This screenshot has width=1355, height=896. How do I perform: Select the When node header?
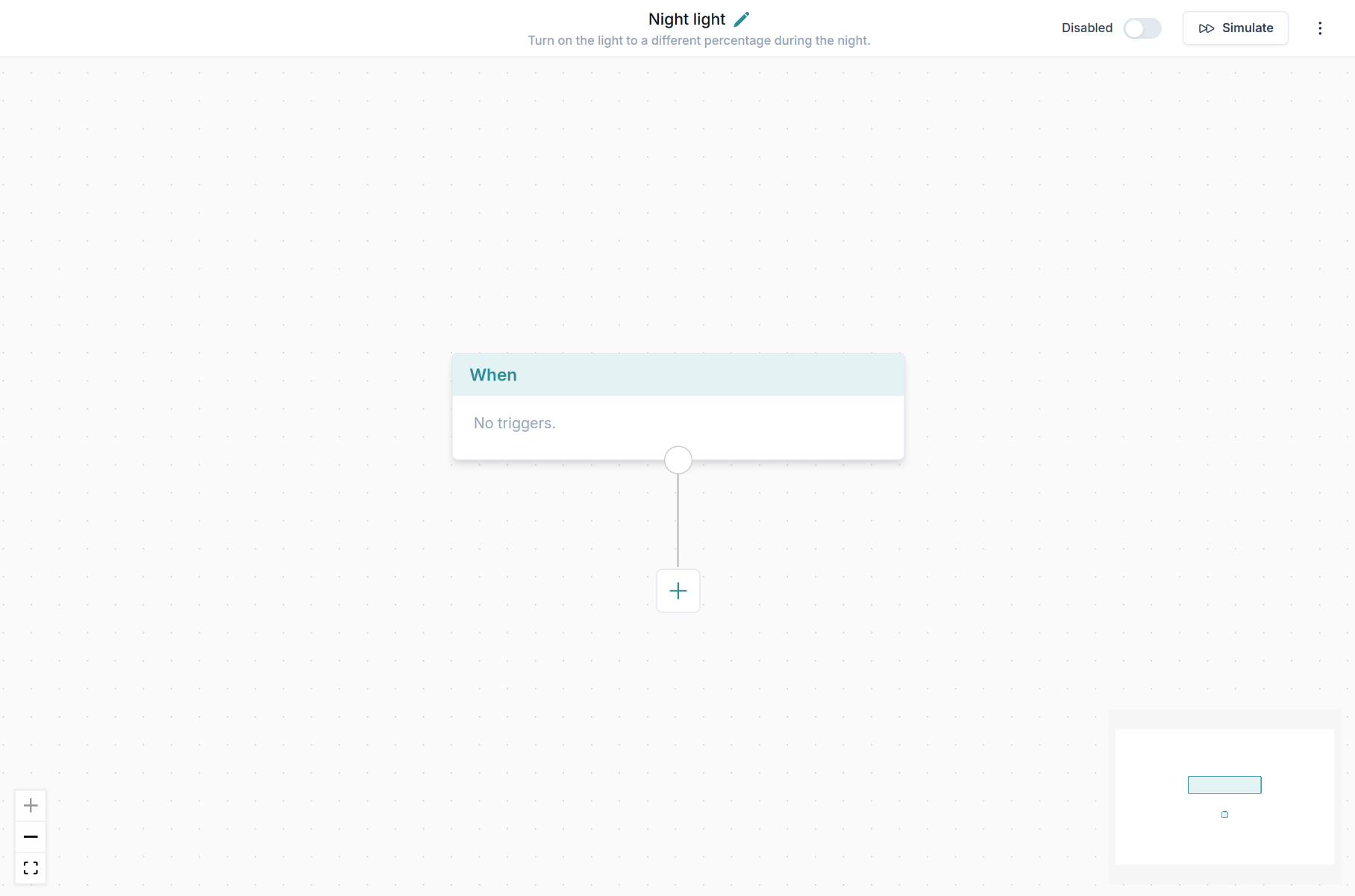pos(677,375)
